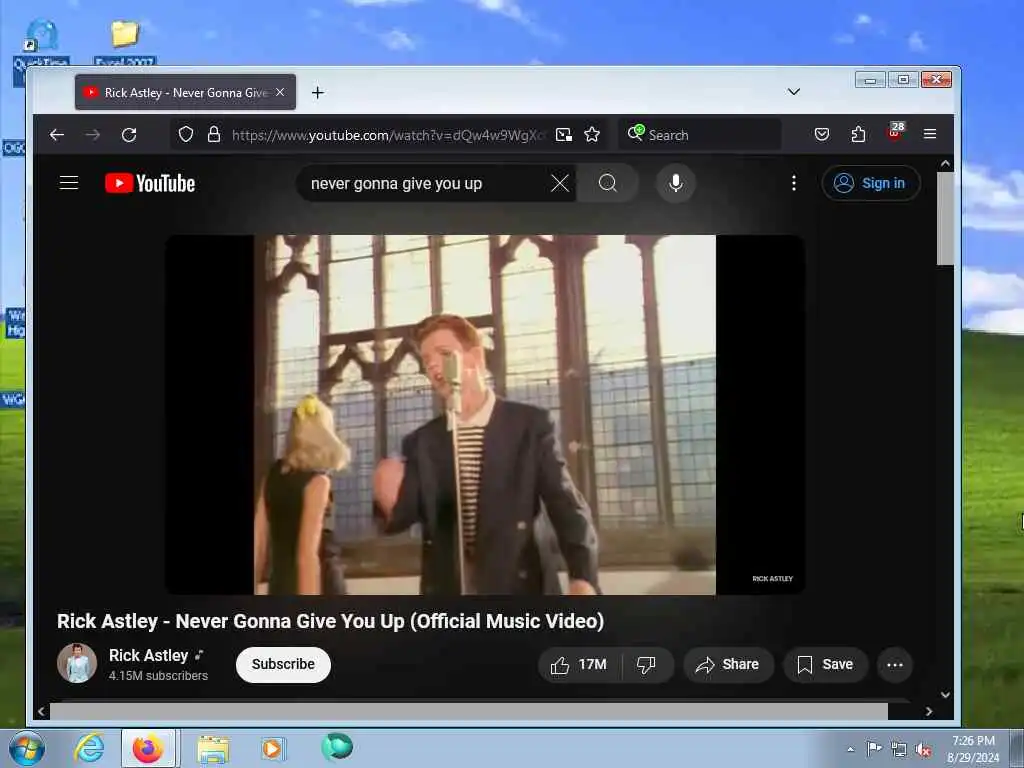Image resolution: width=1024 pixels, height=768 pixels.
Task: Select the QuickTime desktop shortcut
Action: coord(41,34)
